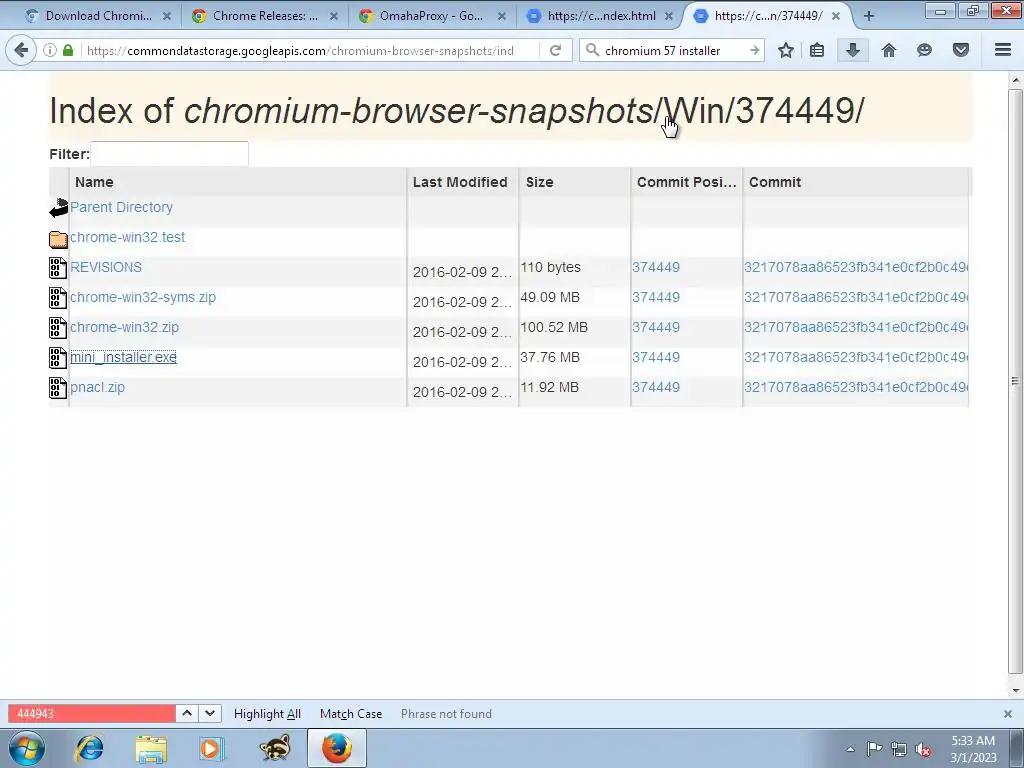The height and width of the screenshot is (768, 1024).
Task: Click the Firefox taskbar button
Action: [337, 748]
